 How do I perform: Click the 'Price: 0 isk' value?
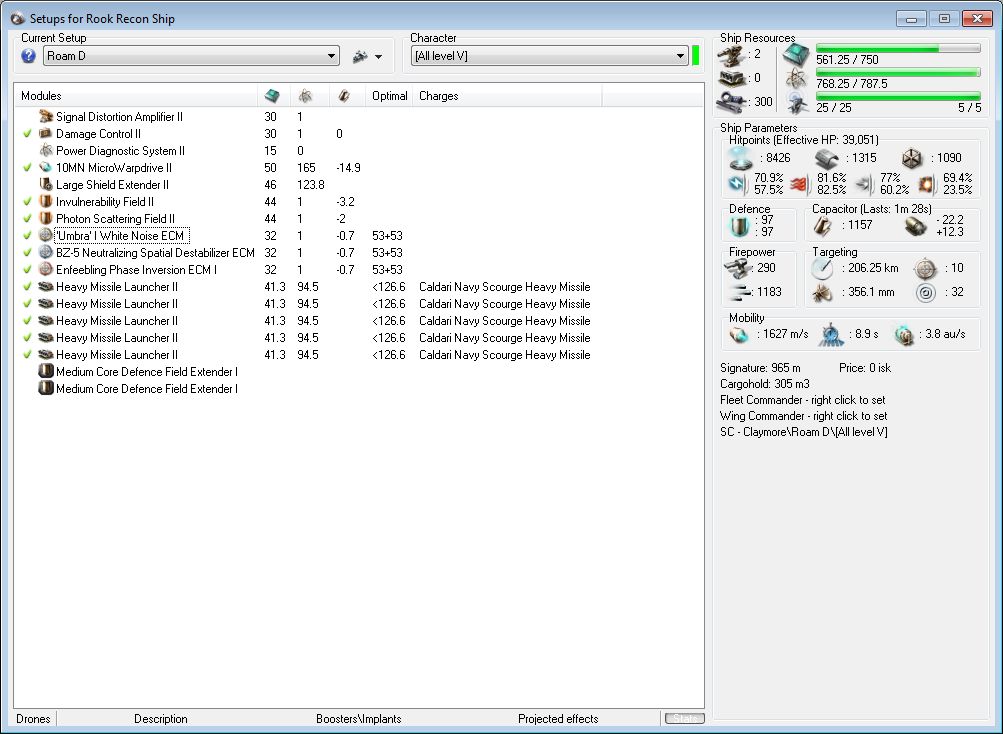(865, 368)
